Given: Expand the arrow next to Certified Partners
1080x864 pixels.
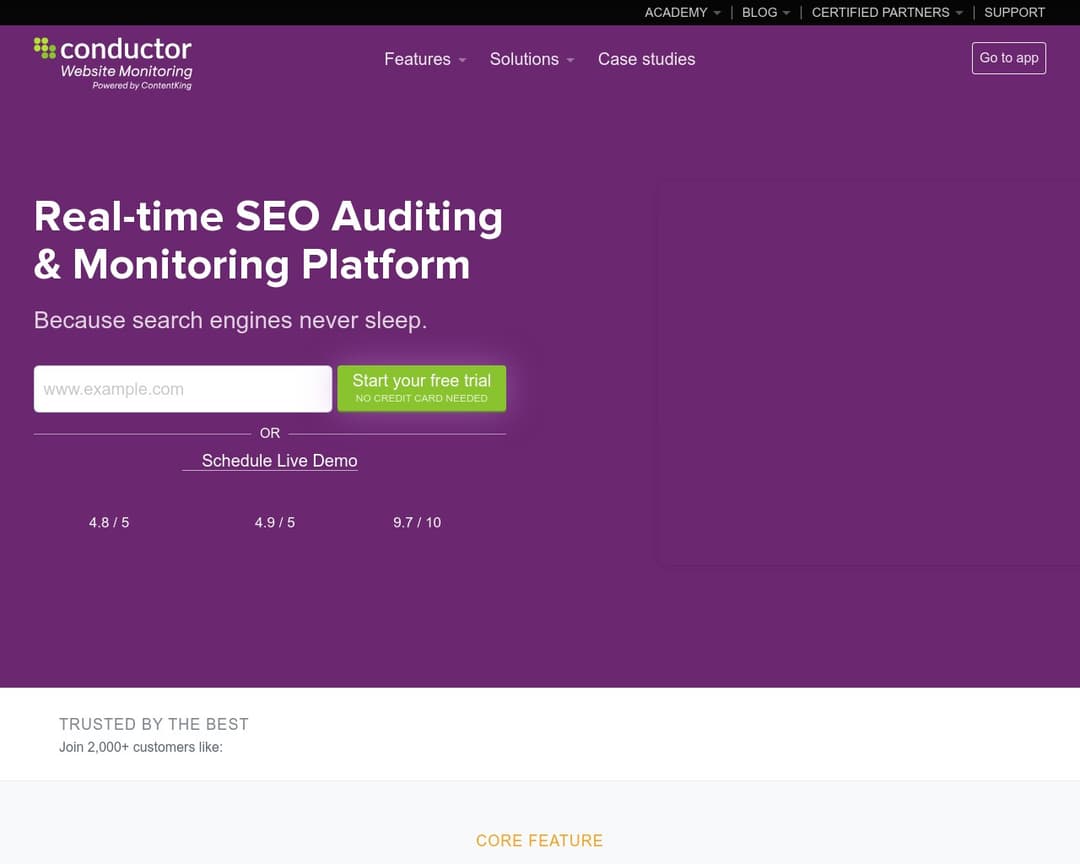Looking at the screenshot, I should [959, 13].
